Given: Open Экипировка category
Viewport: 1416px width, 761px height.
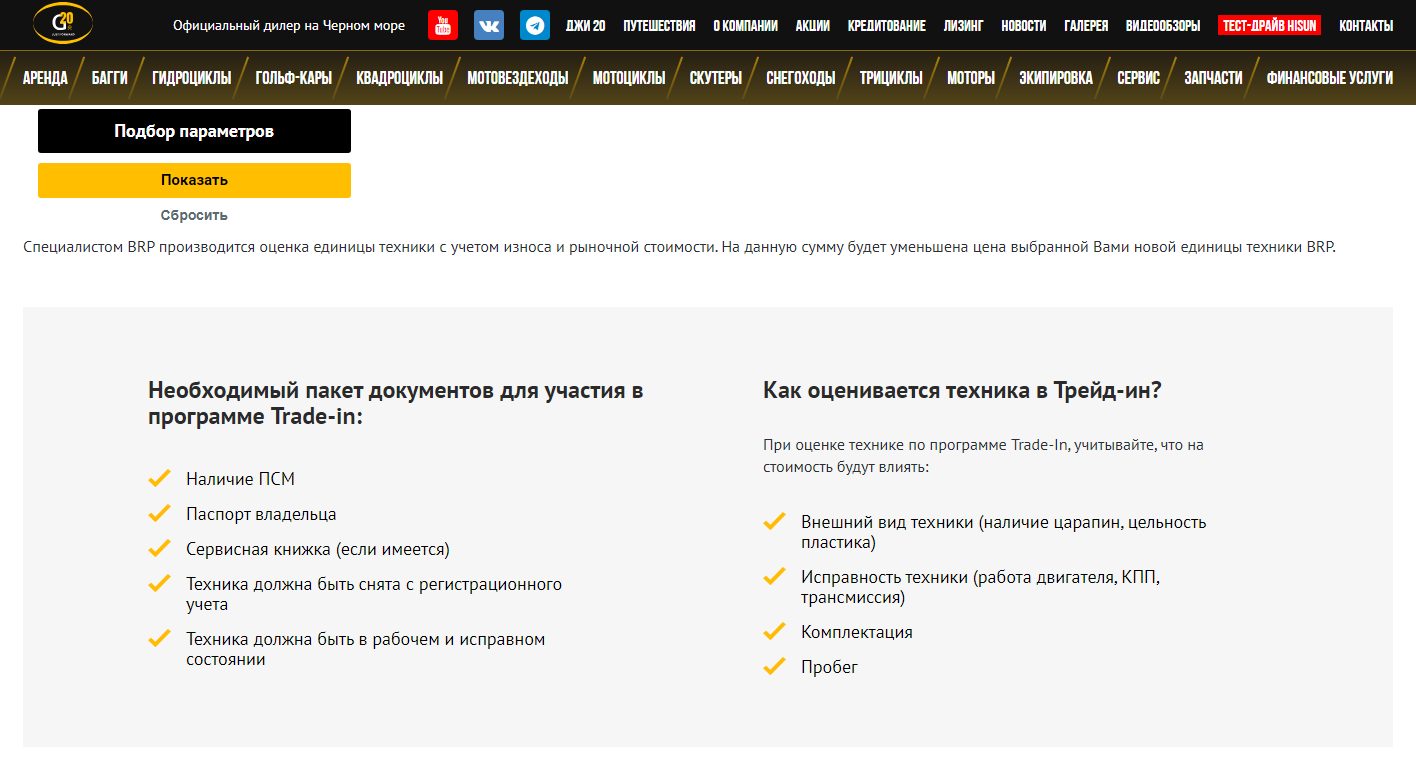Looking at the screenshot, I should (x=1056, y=78).
